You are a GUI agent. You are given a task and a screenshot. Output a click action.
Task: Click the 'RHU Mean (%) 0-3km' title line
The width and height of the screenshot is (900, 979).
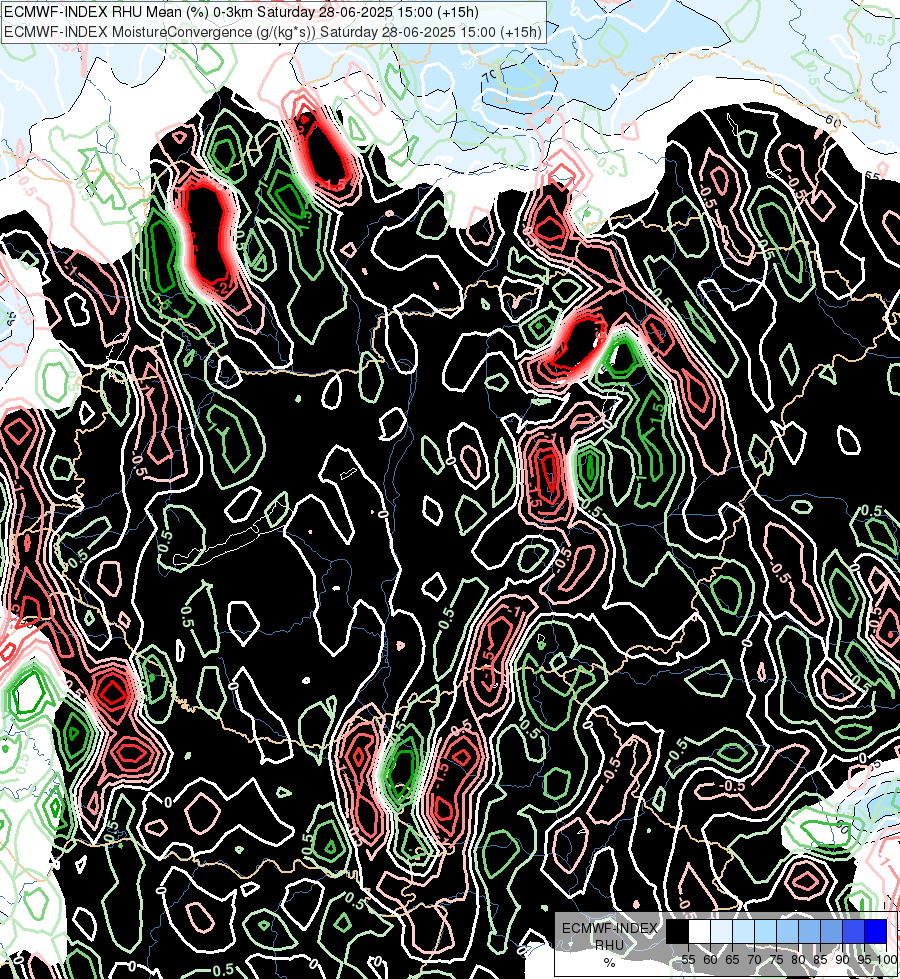(241, 12)
